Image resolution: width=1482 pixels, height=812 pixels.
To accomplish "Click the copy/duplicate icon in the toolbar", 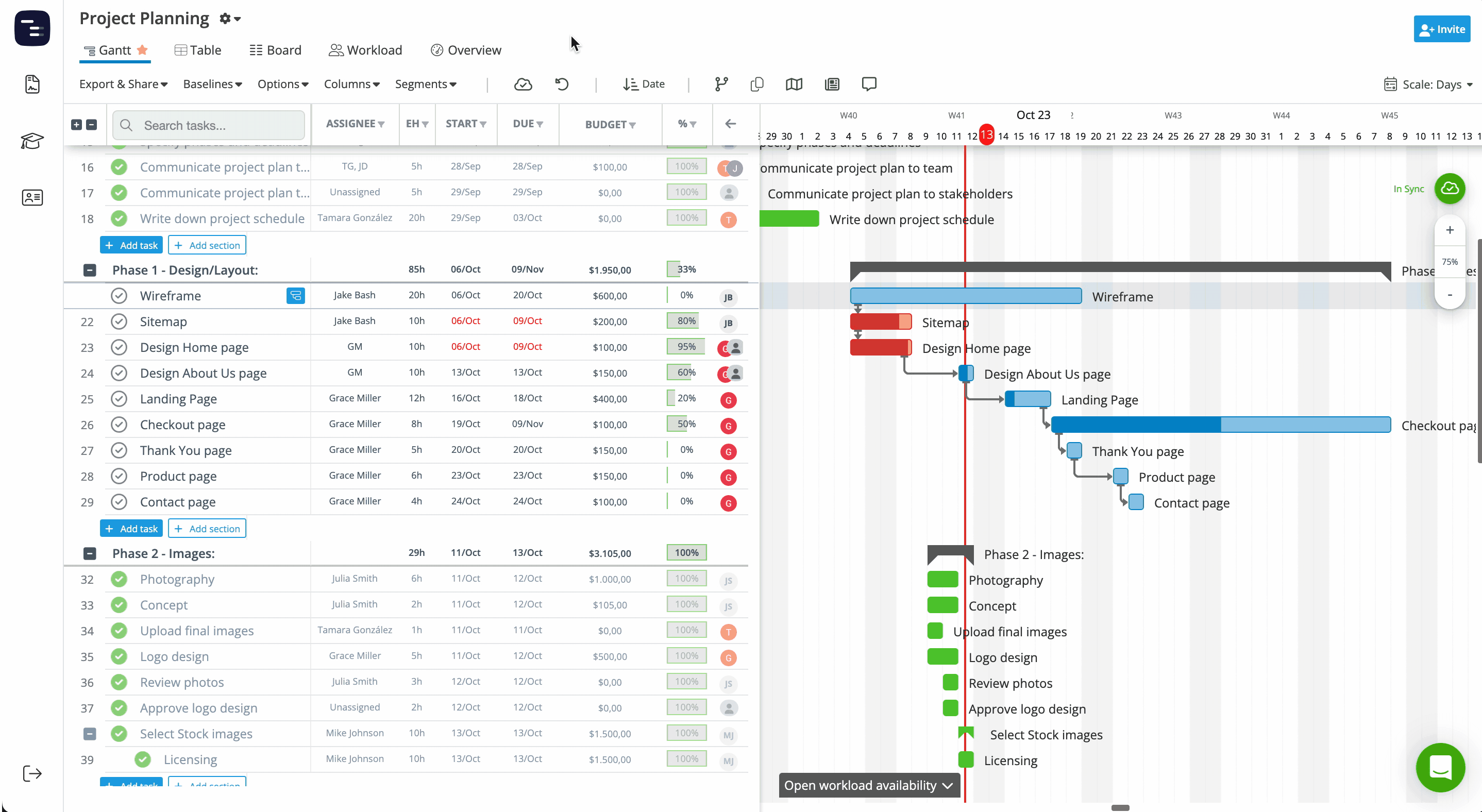I will (x=756, y=84).
